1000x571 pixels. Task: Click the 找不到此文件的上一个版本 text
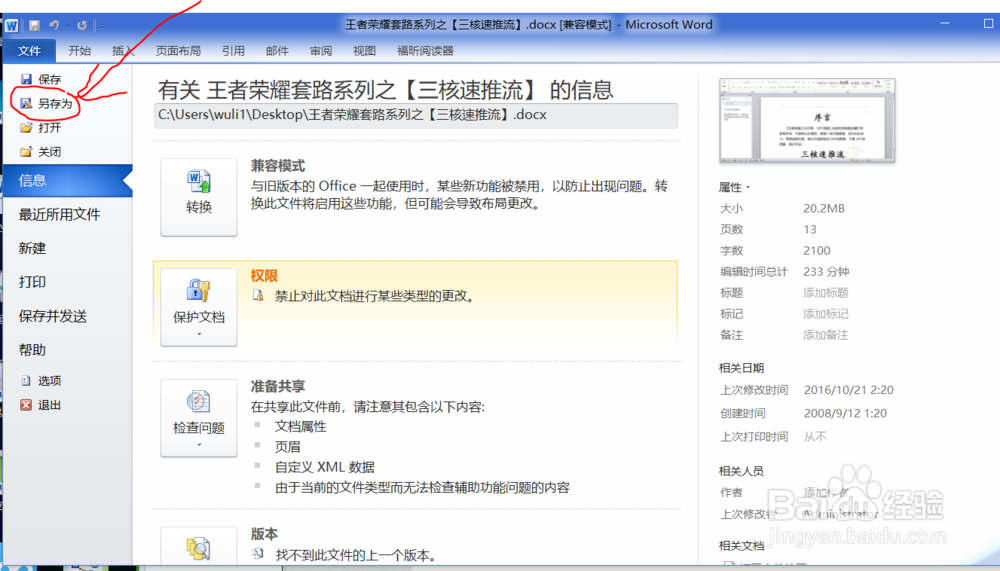tap(356, 556)
